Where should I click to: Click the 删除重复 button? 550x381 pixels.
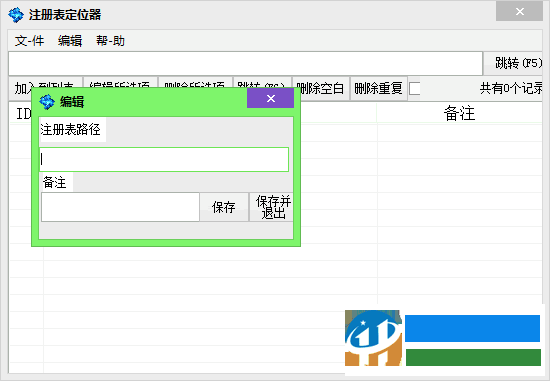[x=379, y=88]
